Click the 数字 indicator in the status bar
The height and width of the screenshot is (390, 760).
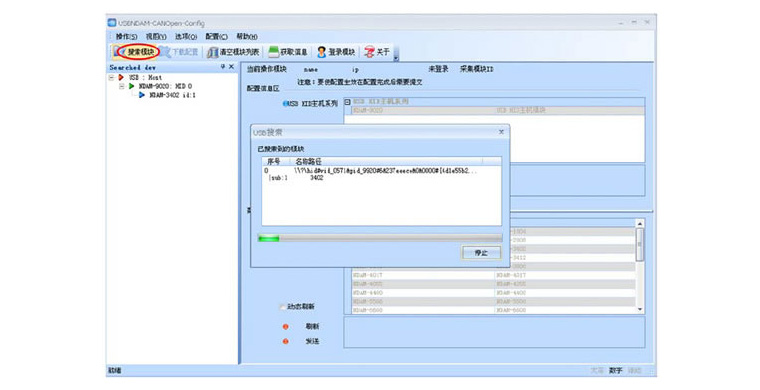pyautogui.click(x=616, y=371)
